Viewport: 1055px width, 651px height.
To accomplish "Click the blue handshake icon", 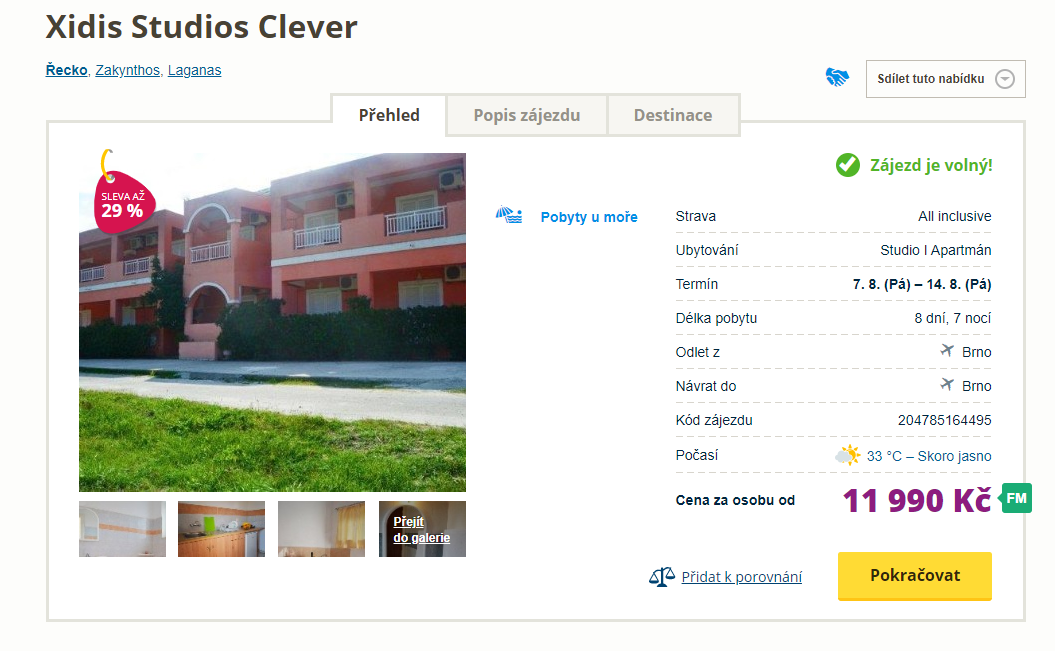I will [837, 78].
